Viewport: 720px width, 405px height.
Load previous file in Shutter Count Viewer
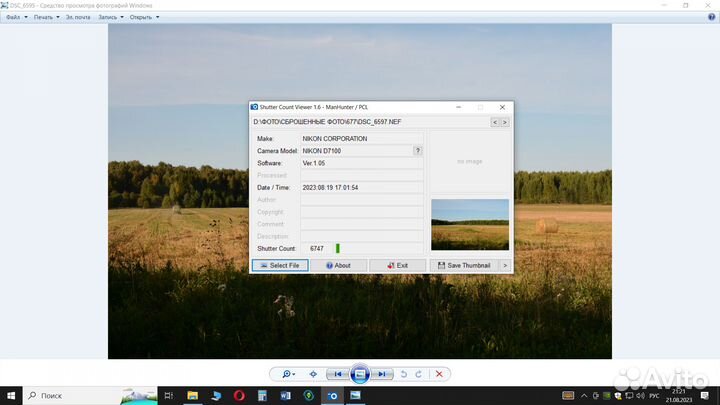(x=495, y=122)
